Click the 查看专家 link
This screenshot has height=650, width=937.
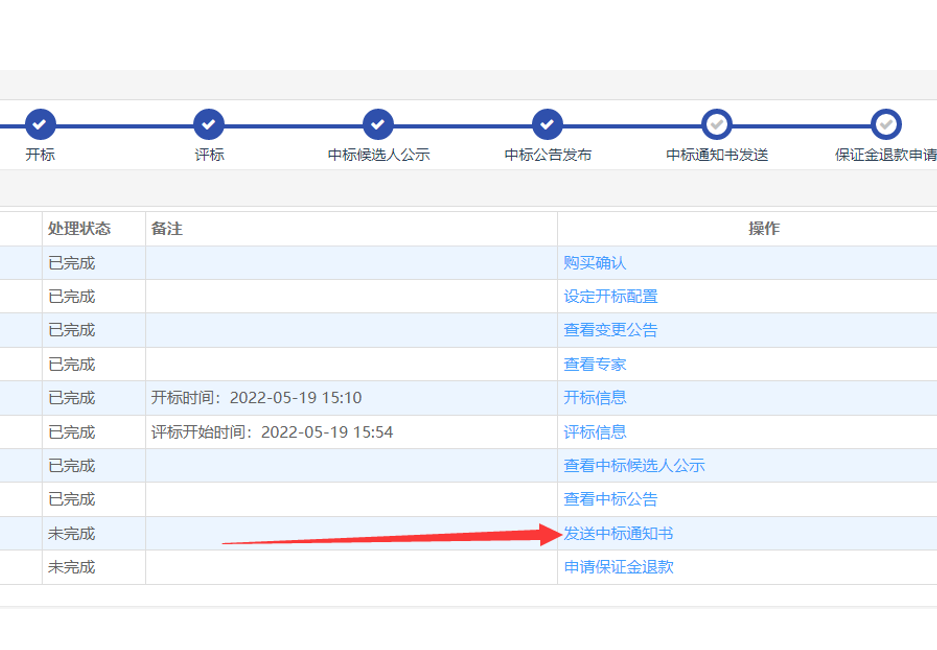coord(594,364)
